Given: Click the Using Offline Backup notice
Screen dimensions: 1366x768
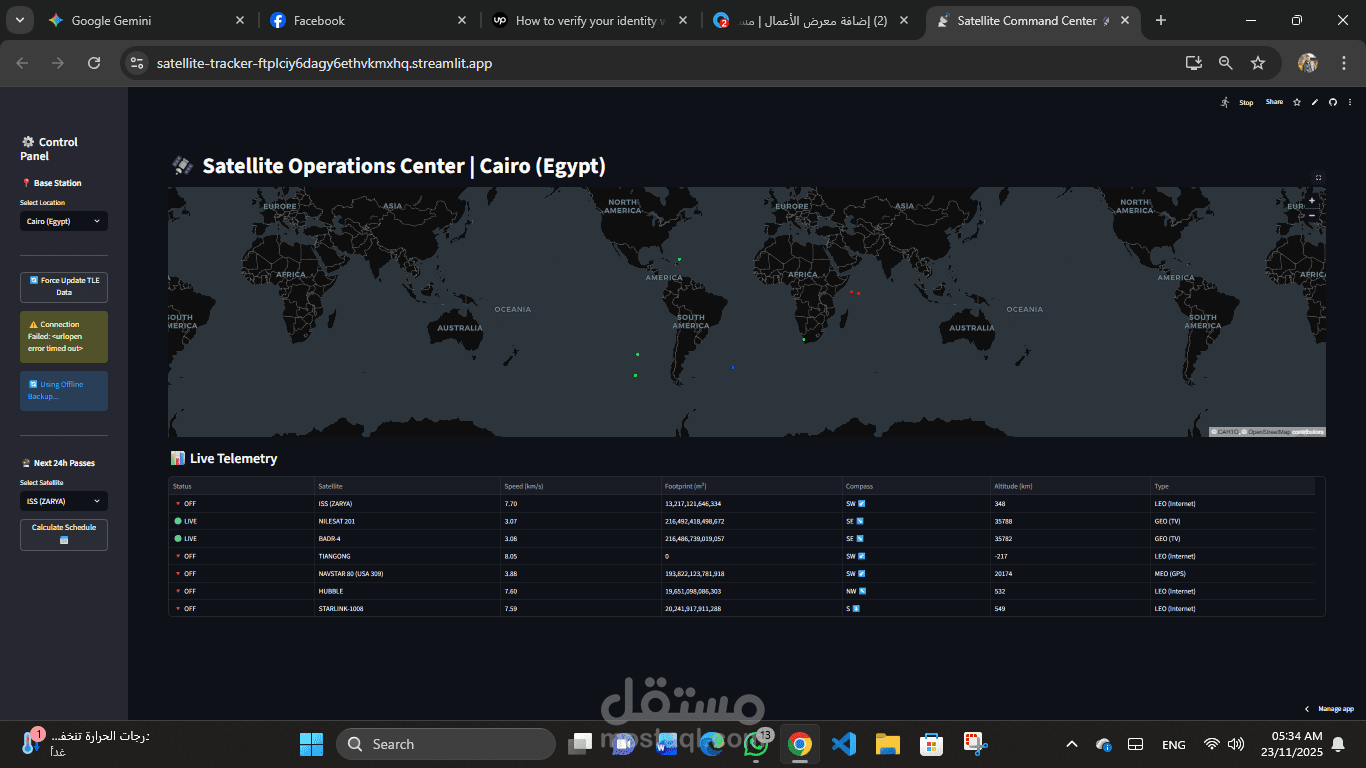Looking at the screenshot, I should tap(64, 391).
